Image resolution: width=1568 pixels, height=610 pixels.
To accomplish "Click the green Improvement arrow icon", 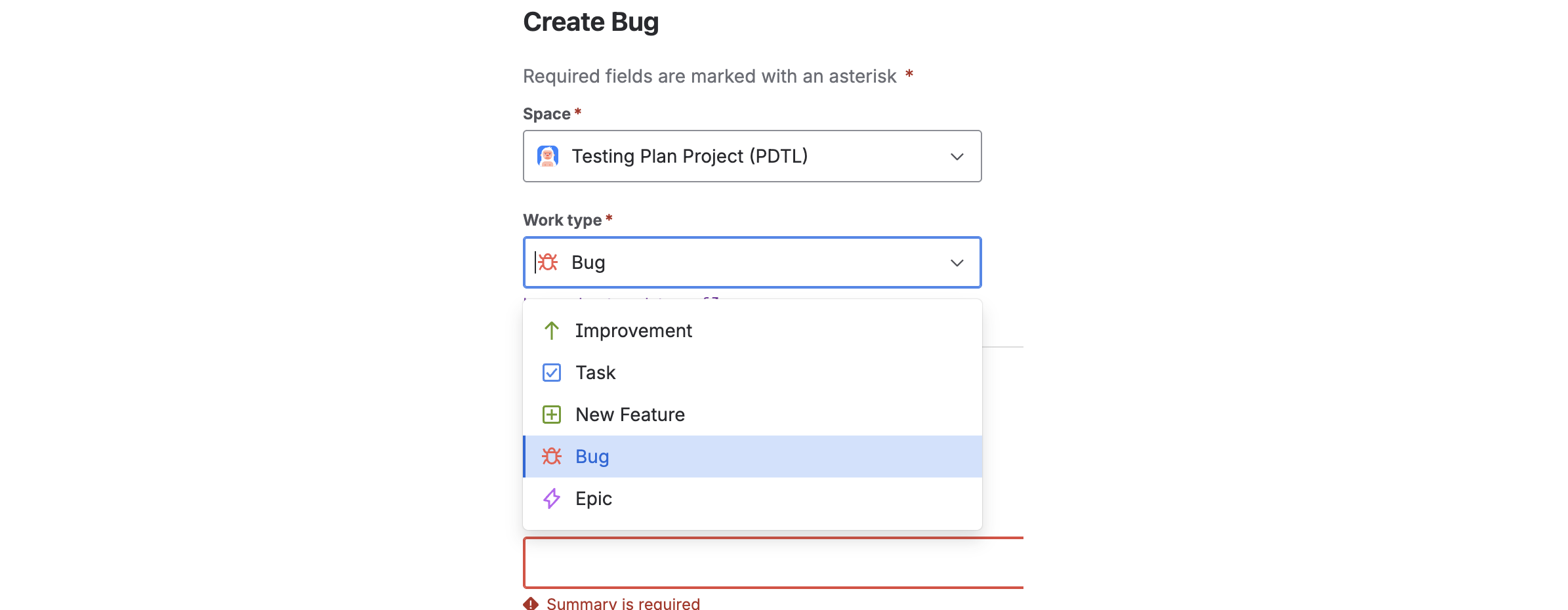I will click(552, 331).
